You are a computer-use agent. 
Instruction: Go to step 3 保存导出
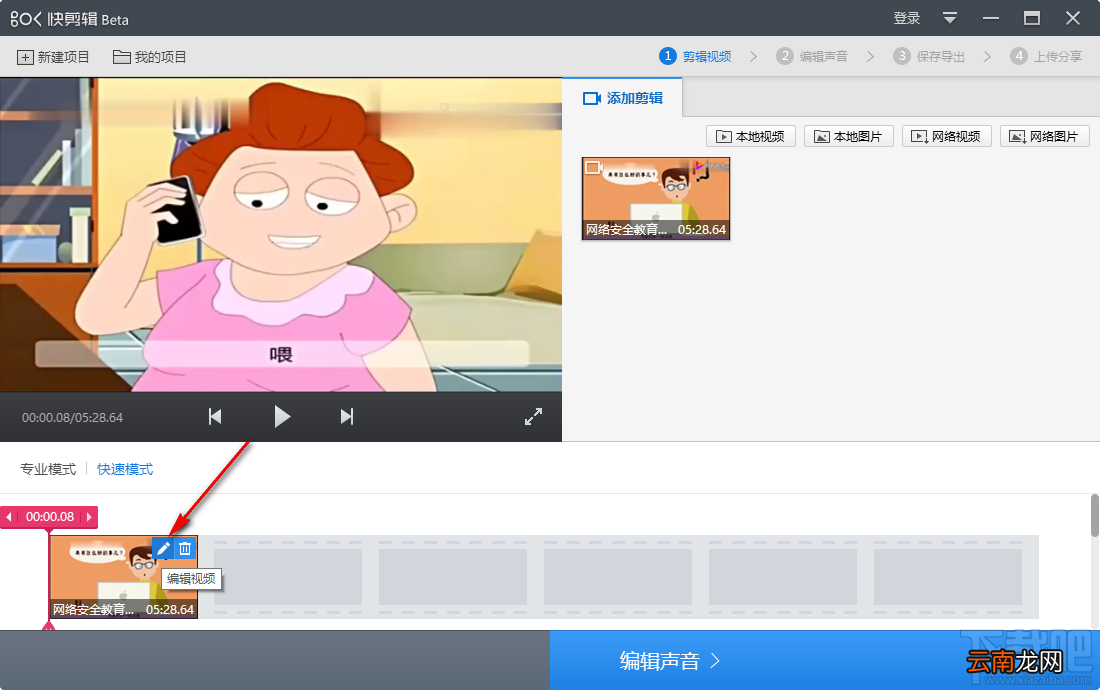(x=930, y=56)
